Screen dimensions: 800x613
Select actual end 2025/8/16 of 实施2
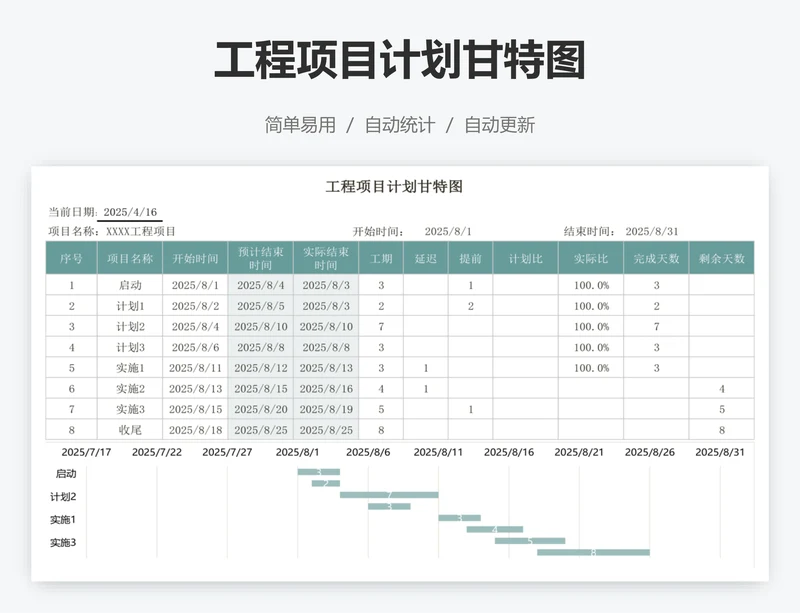(326, 388)
